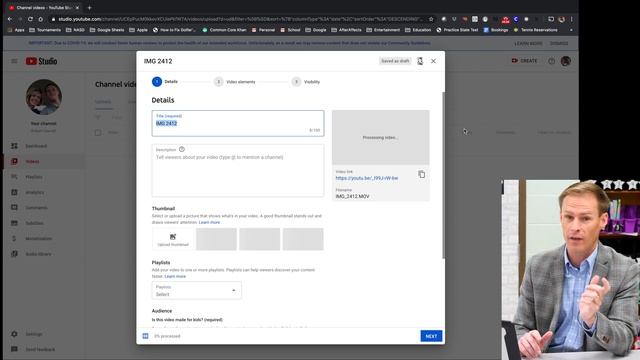The image size is (640, 360).
Task: Open a new browser tab
Action: pos(89,8)
